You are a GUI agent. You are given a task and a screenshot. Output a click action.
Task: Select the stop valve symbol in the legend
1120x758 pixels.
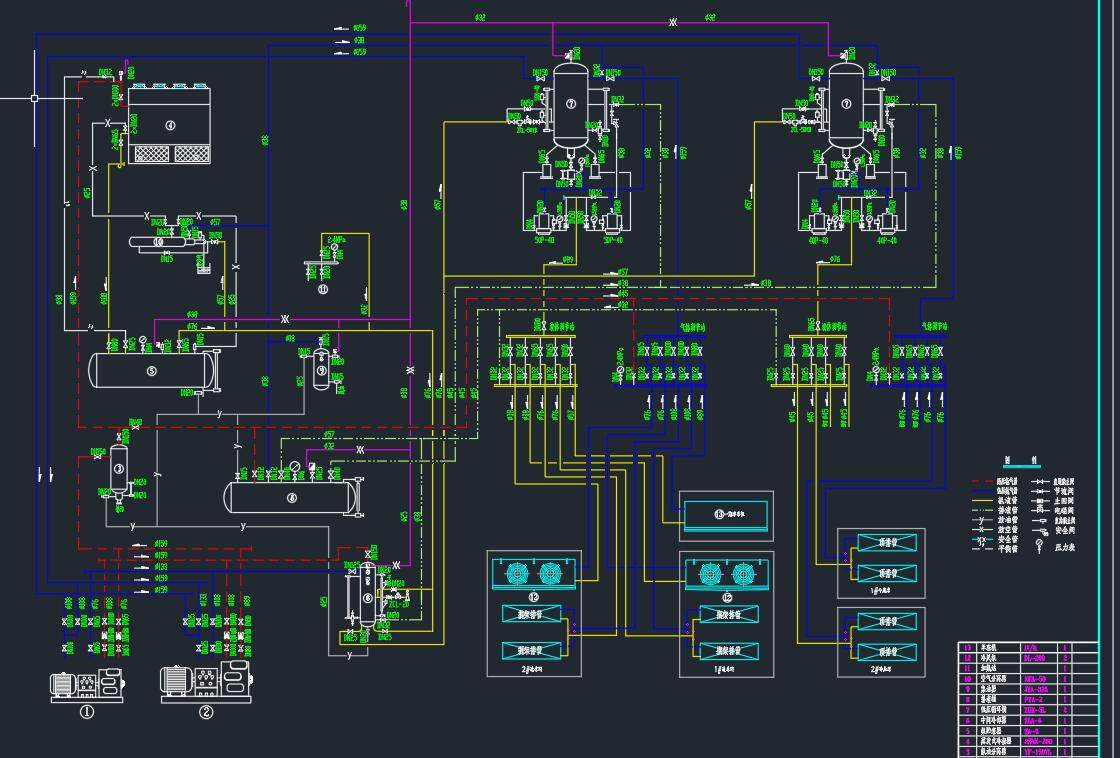point(1040,481)
